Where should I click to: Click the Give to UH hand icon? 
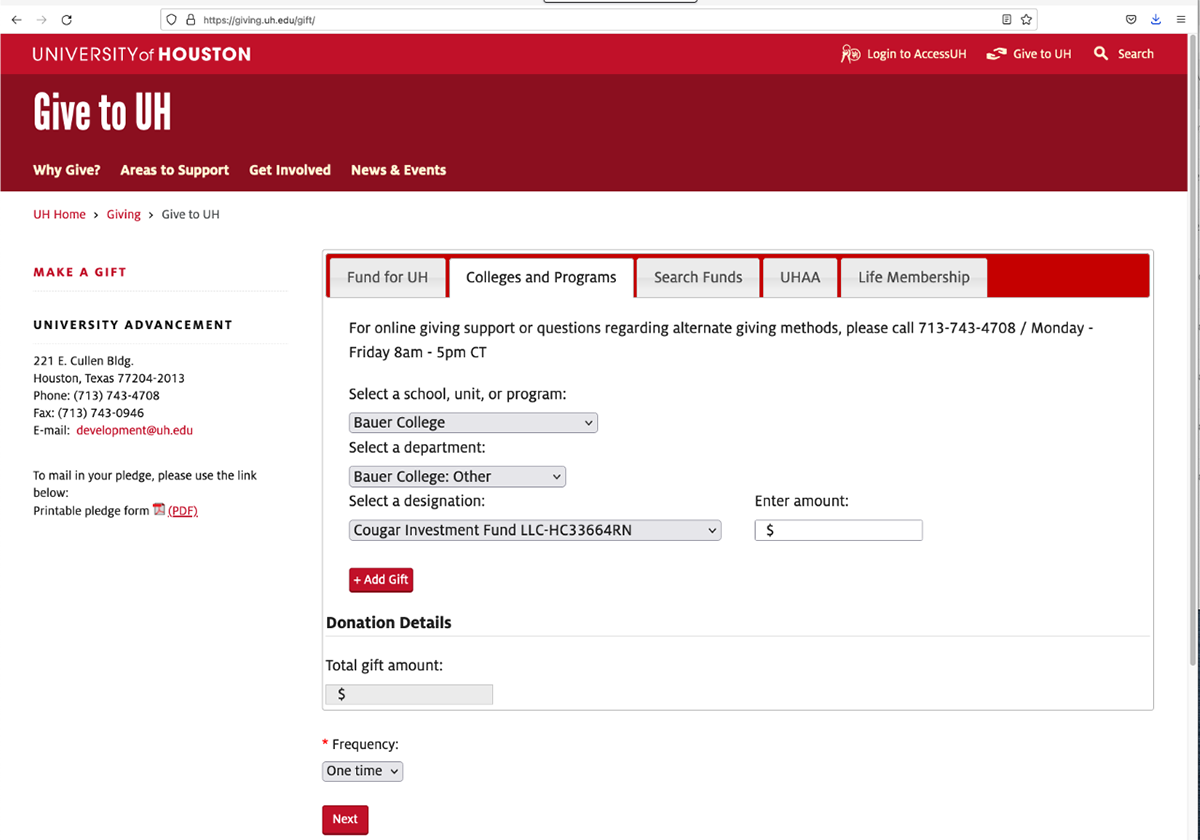[996, 54]
